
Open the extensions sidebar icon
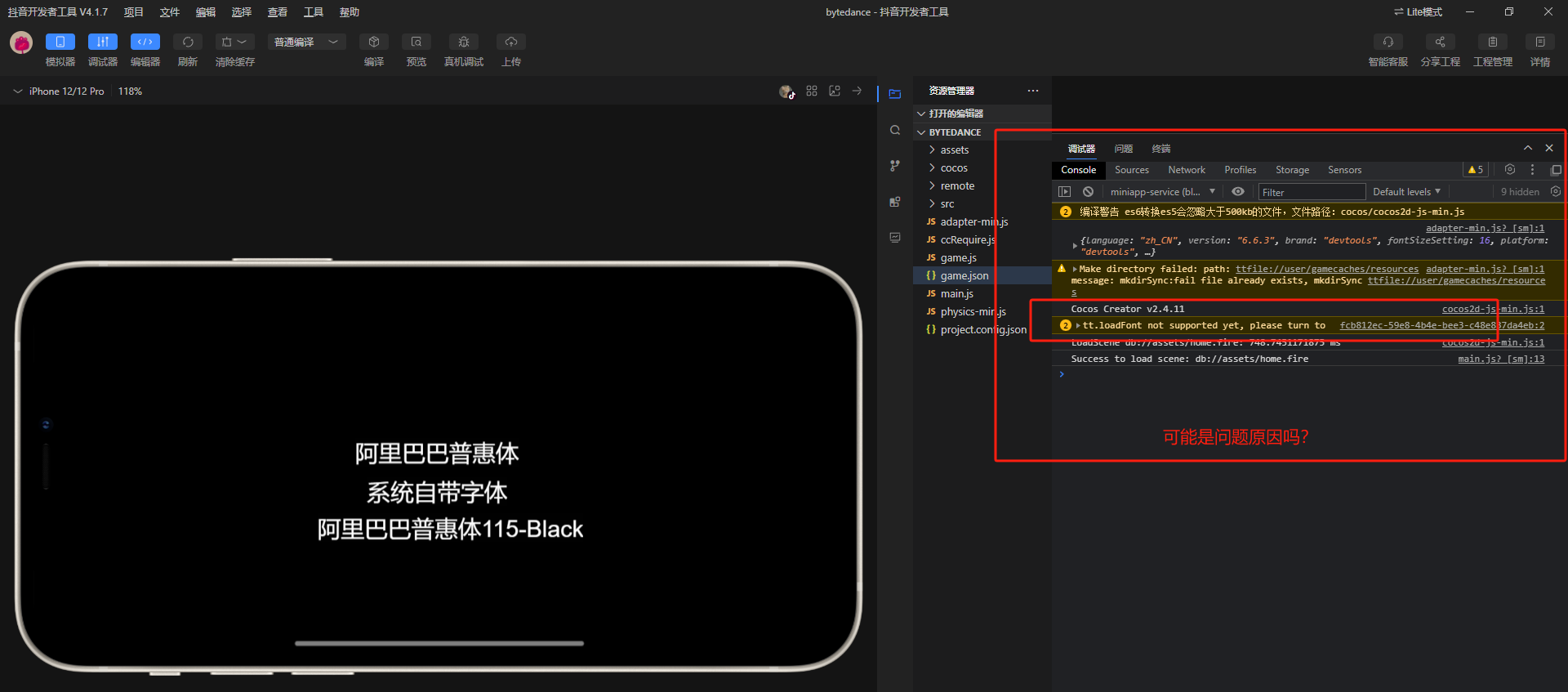pos(895,202)
